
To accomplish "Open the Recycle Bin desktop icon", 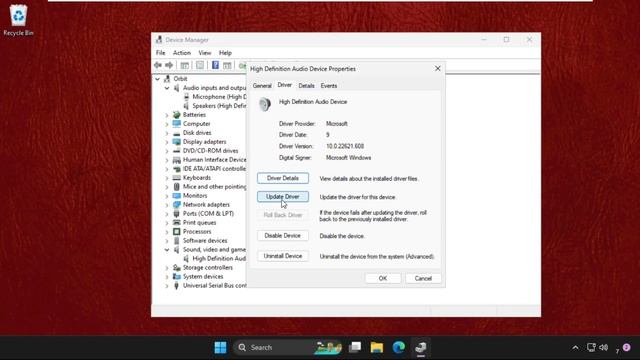I will (x=18, y=20).
